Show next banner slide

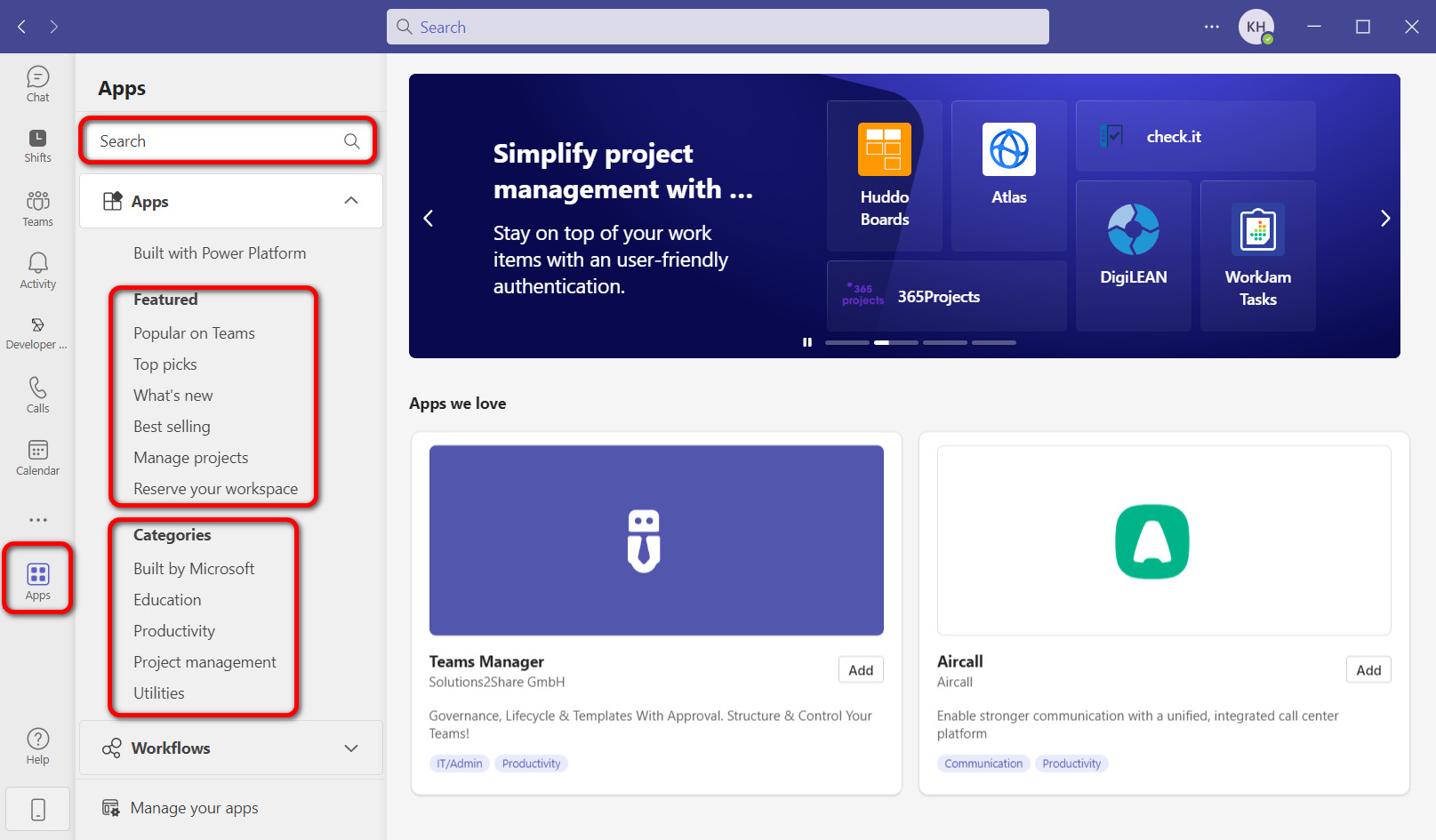pyautogui.click(x=1384, y=218)
